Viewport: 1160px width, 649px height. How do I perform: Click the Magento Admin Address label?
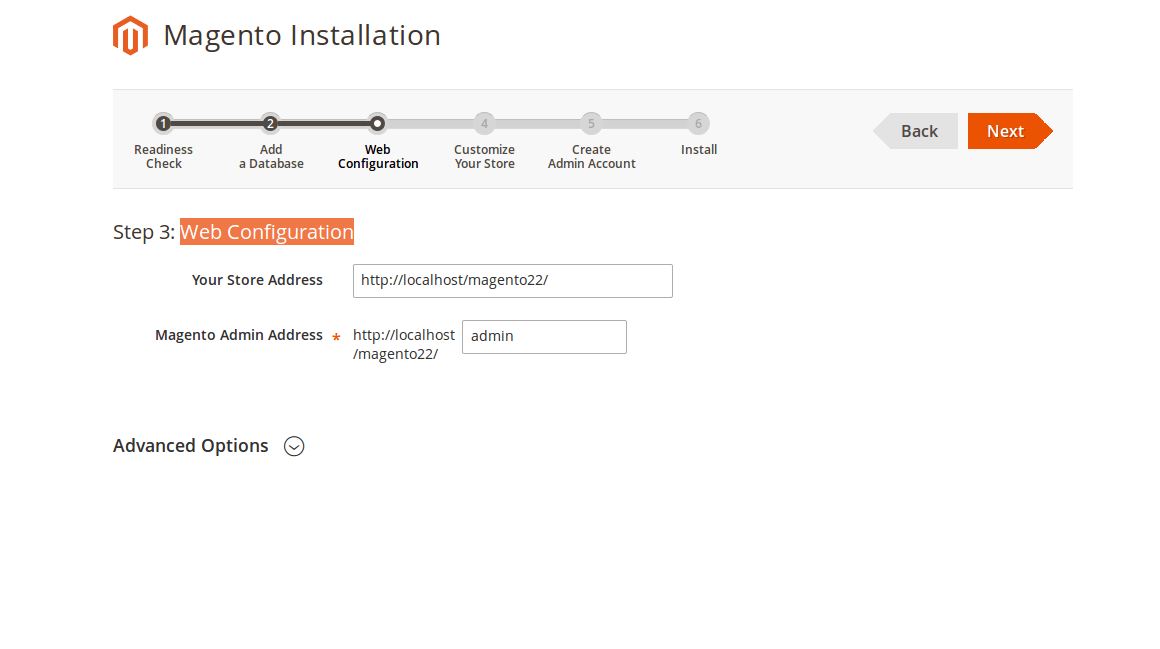click(x=239, y=335)
